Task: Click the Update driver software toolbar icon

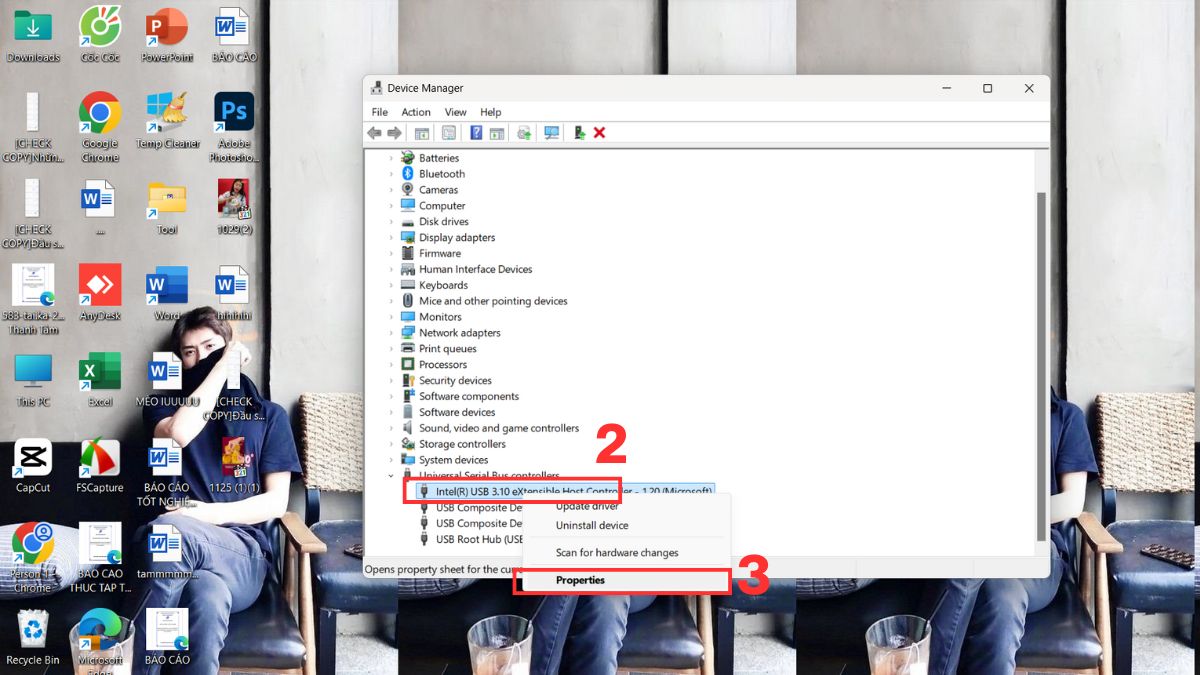Action: tap(524, 132)
